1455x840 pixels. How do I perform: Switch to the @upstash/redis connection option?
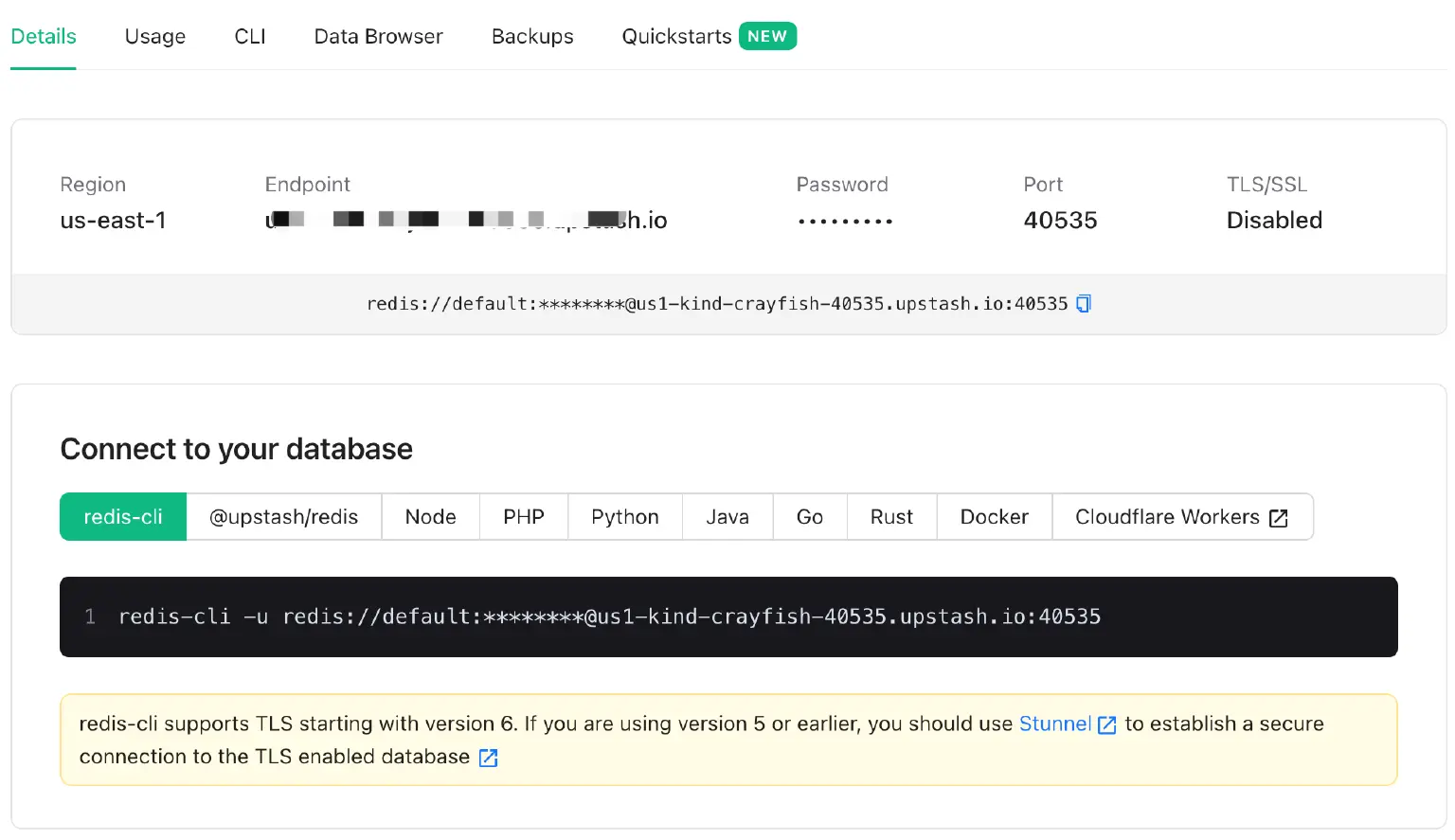point(283,517)
